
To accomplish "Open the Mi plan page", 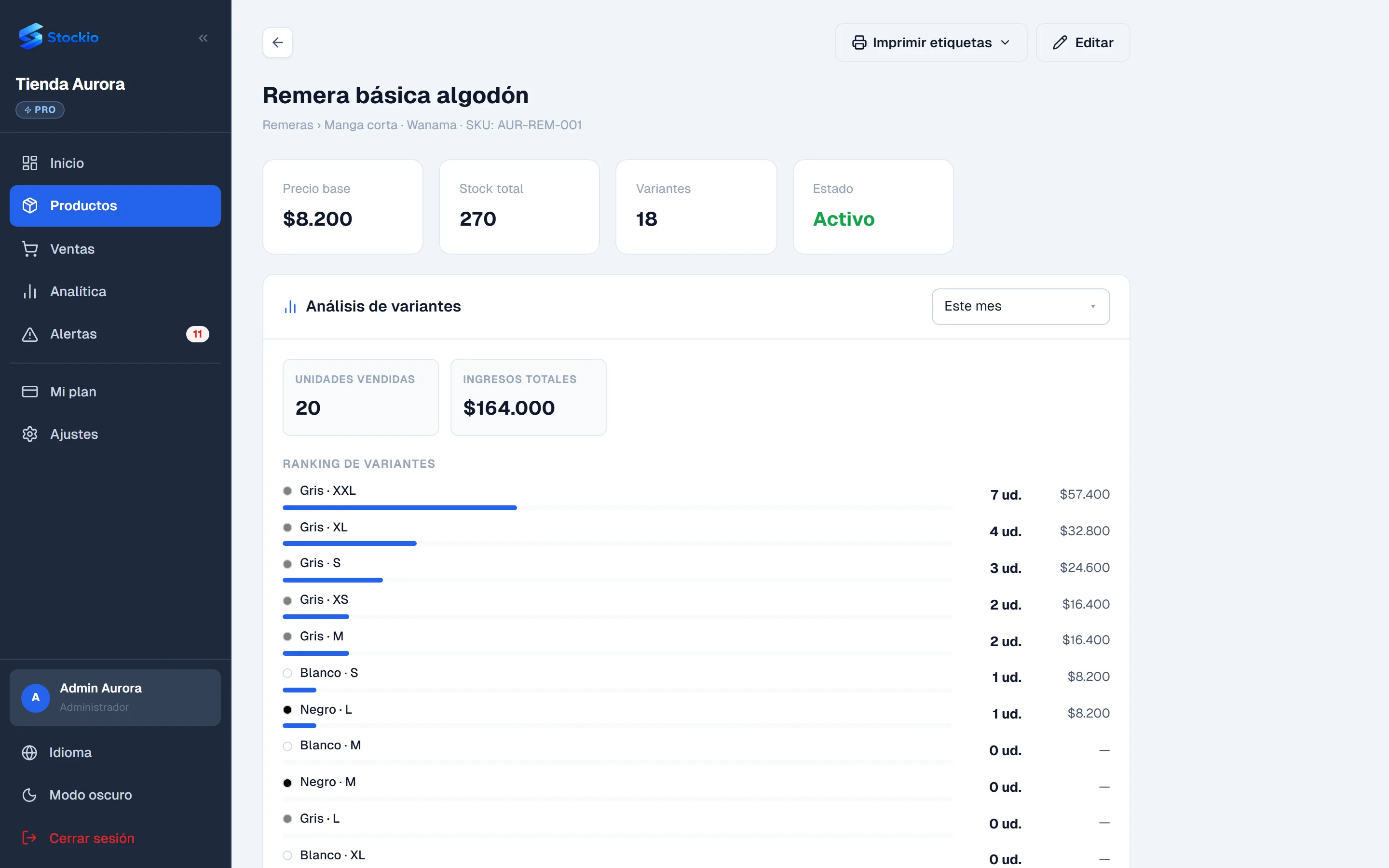I will 115,392.
